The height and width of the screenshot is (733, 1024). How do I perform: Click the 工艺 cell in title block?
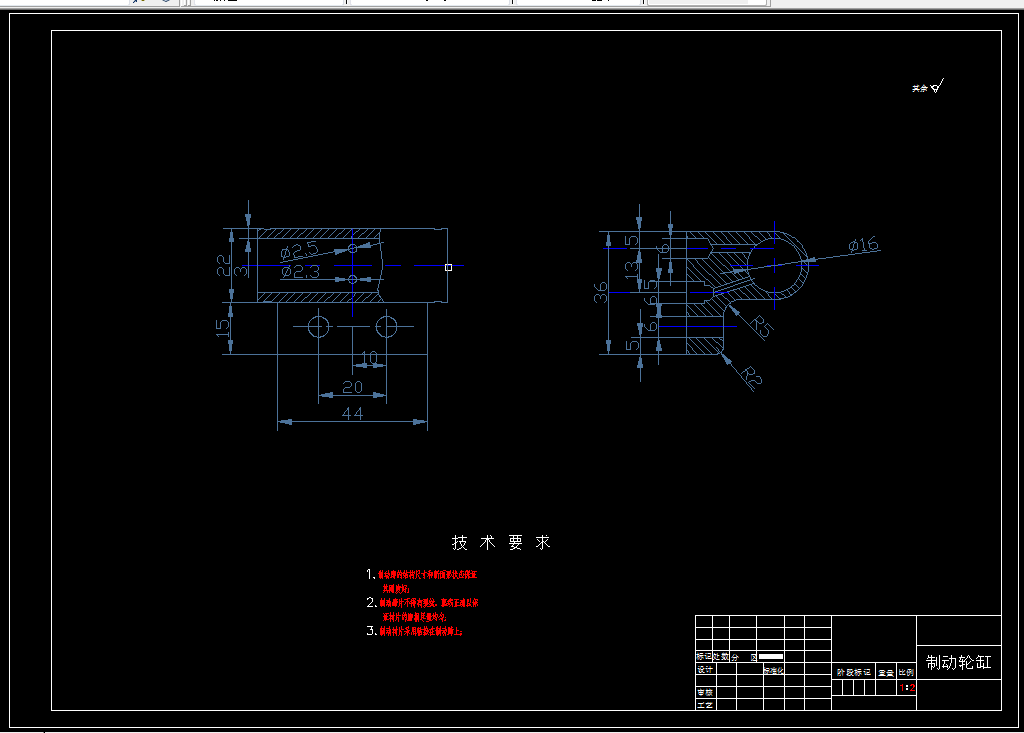pyautogui.click(x=705, y=705)
